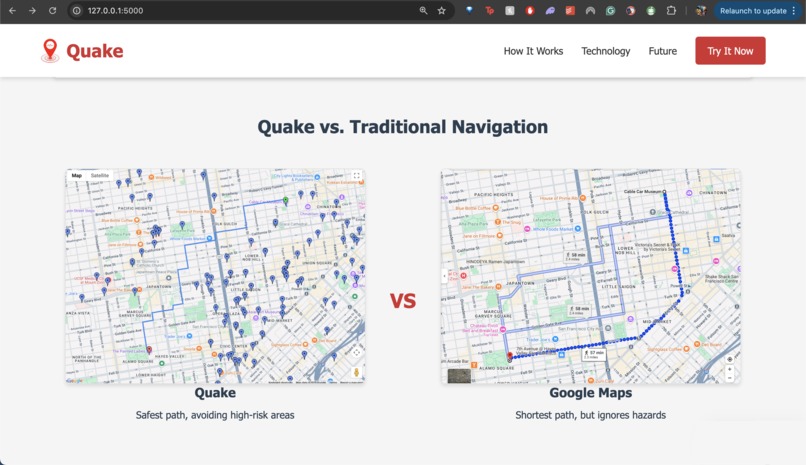Click the Google Maps caption under right map
This screenshot has height=465, width=806.
pos(591,393)
